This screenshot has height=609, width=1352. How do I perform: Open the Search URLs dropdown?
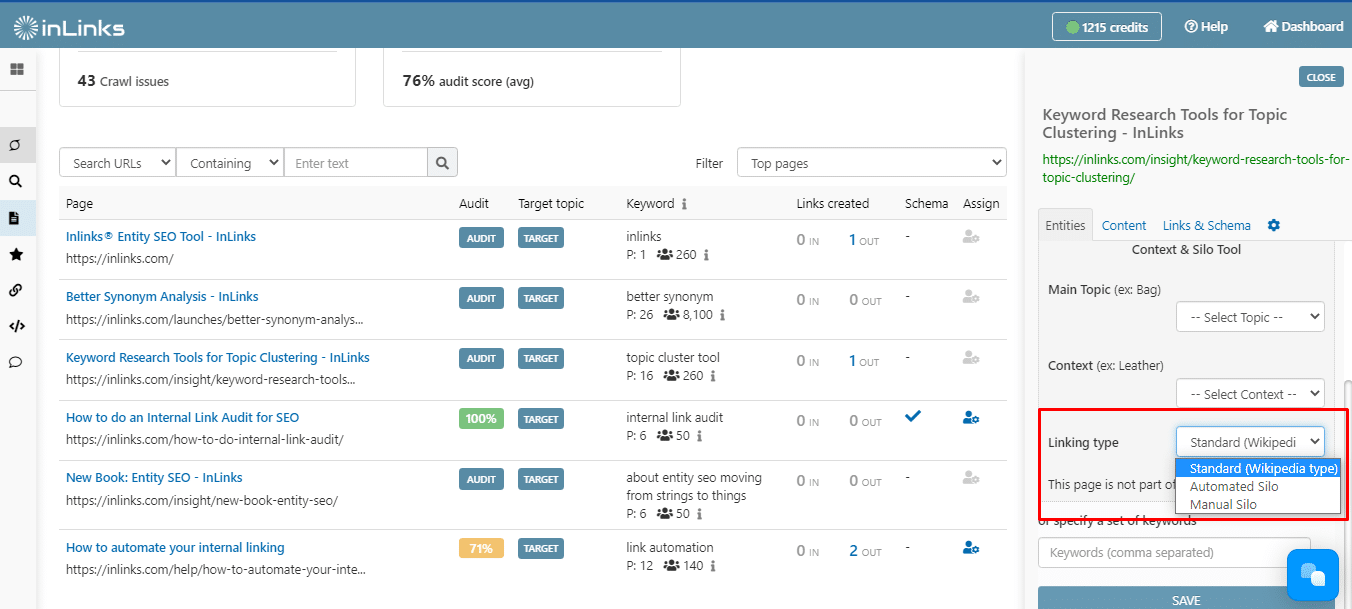tap(118, 163)
